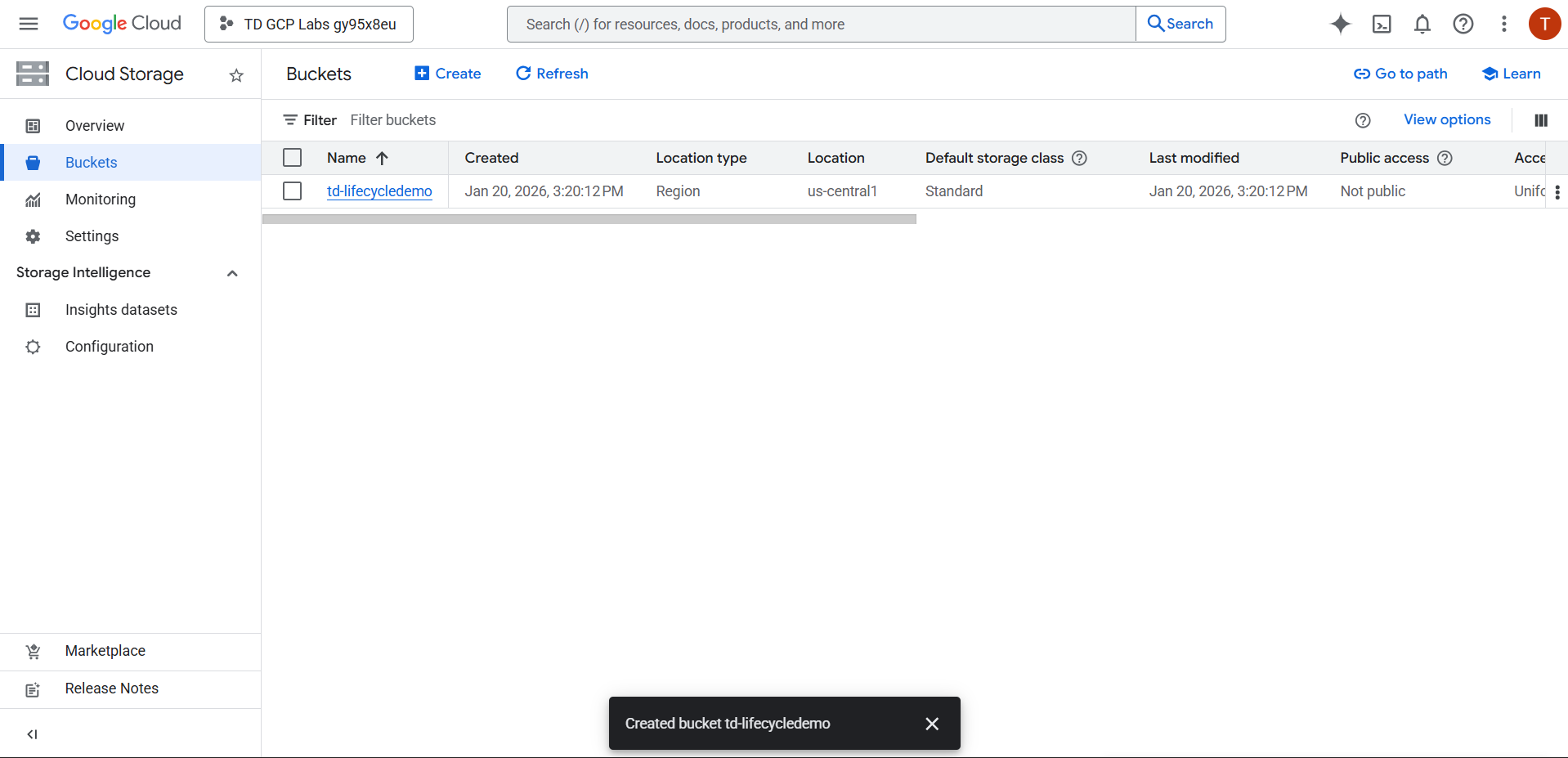Go to Monitoring in the sidebar
The width and height of the screenshot is (1568, 758).
click(101, 200)
